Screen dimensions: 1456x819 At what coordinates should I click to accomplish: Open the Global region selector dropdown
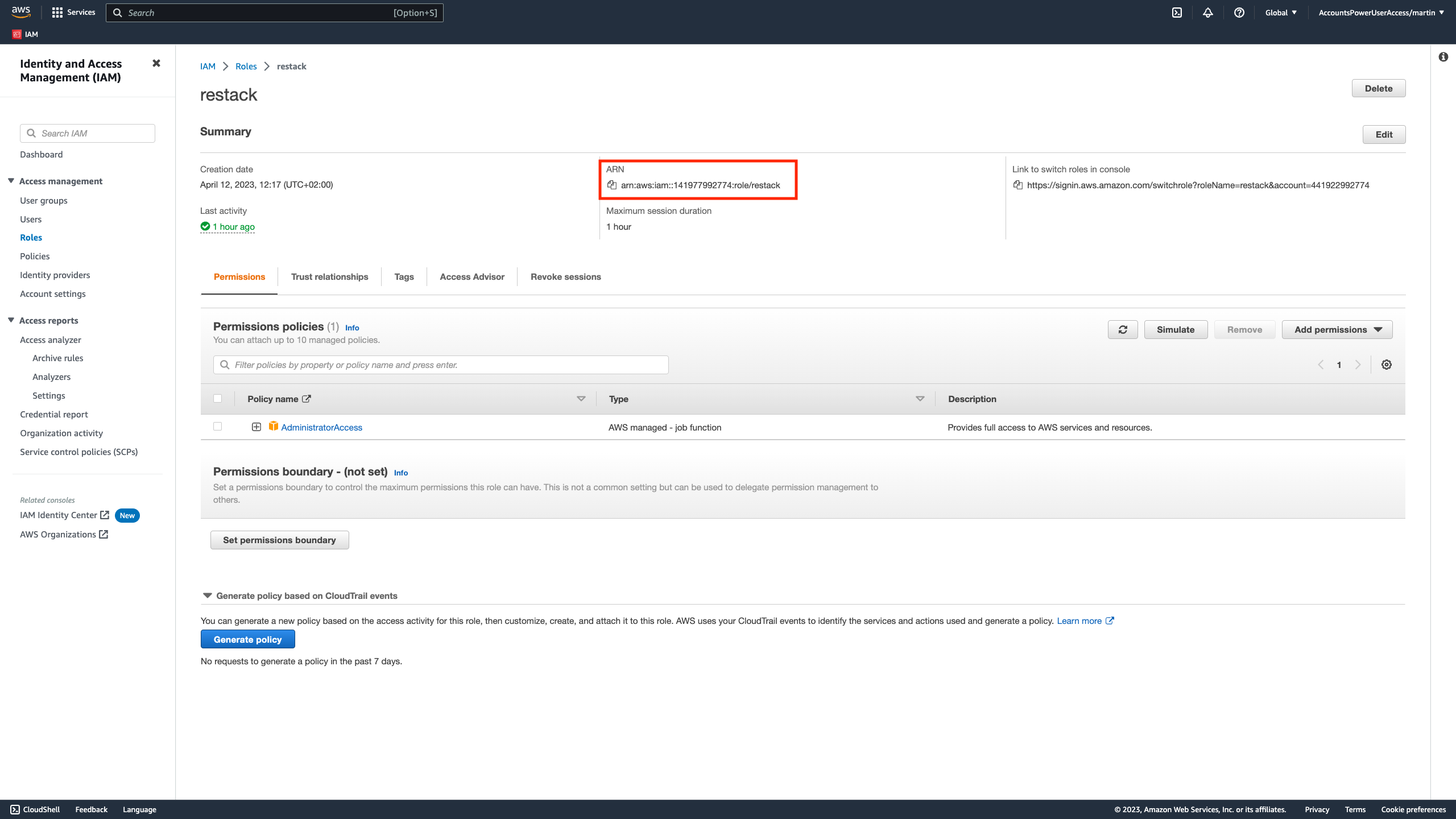pos(1280,12)
